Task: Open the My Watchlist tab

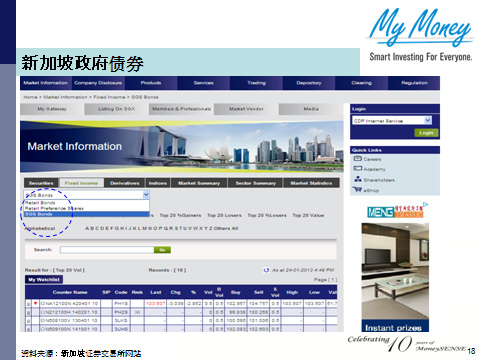Action: (44, 279)
